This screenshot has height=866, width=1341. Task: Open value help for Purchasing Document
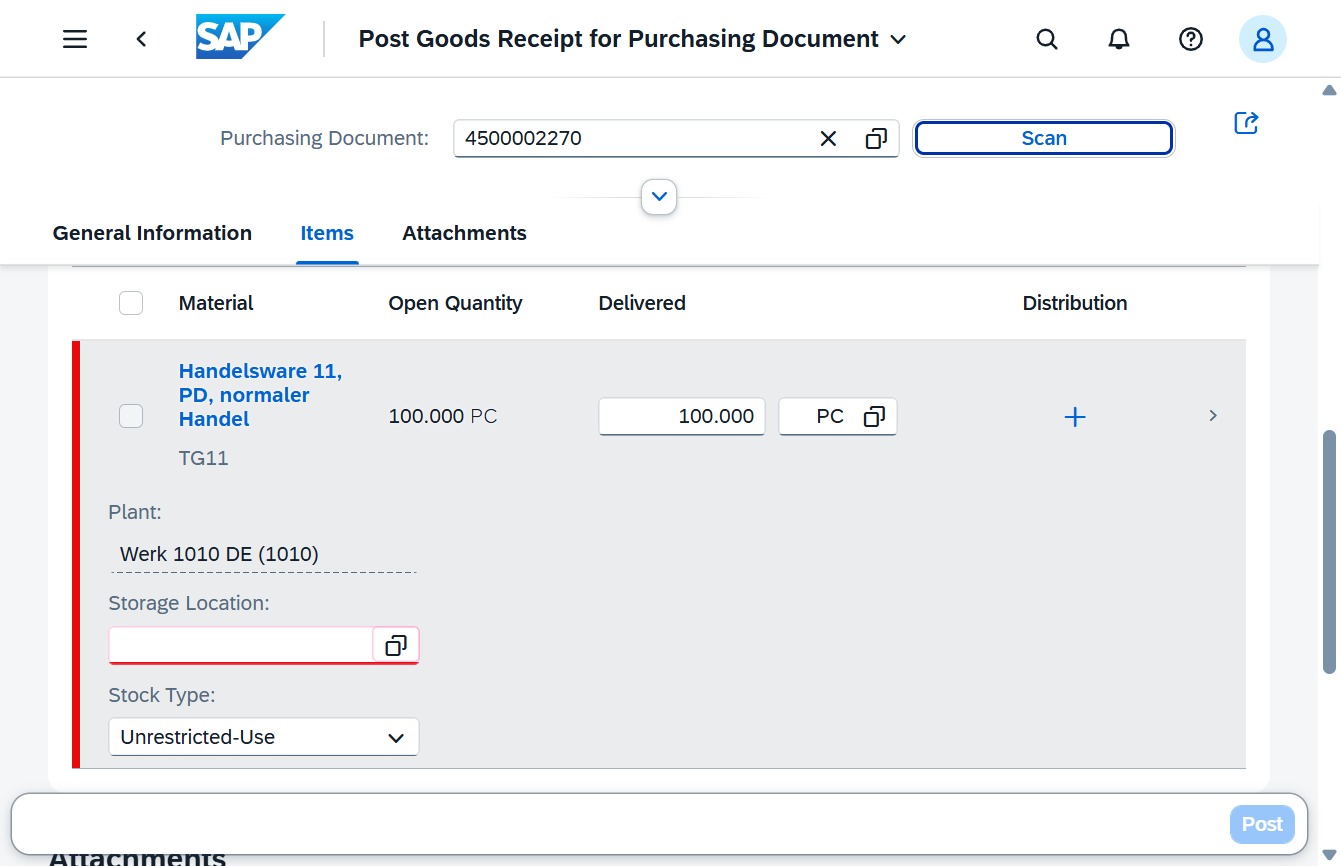pyautogui.click(x=876, y=139)
